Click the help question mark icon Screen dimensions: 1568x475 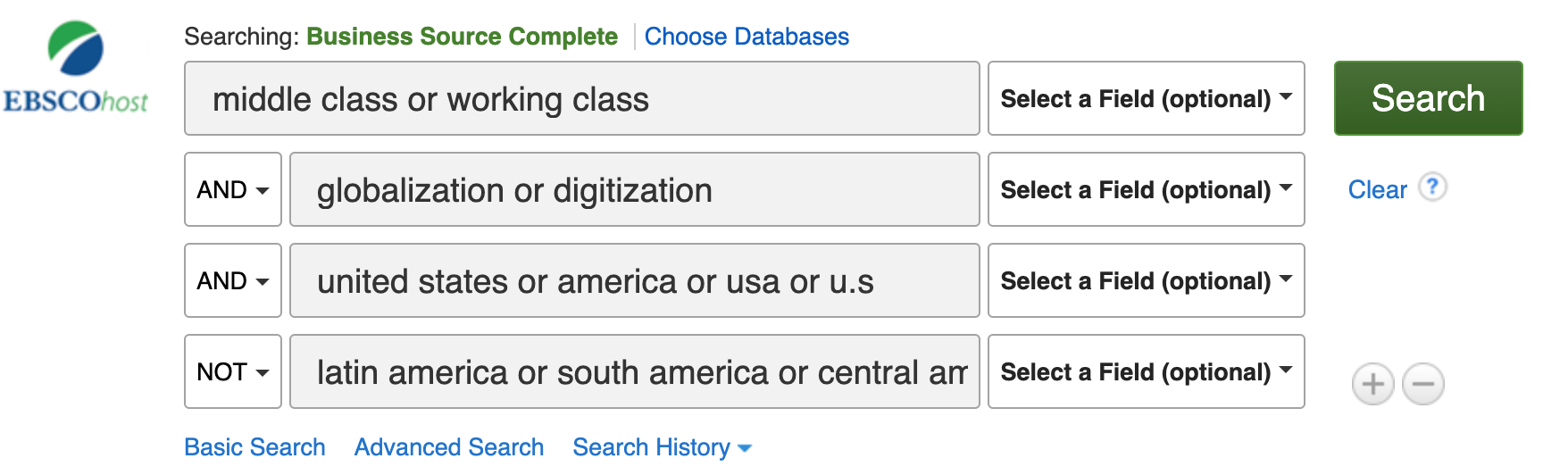click(1432, 187)
